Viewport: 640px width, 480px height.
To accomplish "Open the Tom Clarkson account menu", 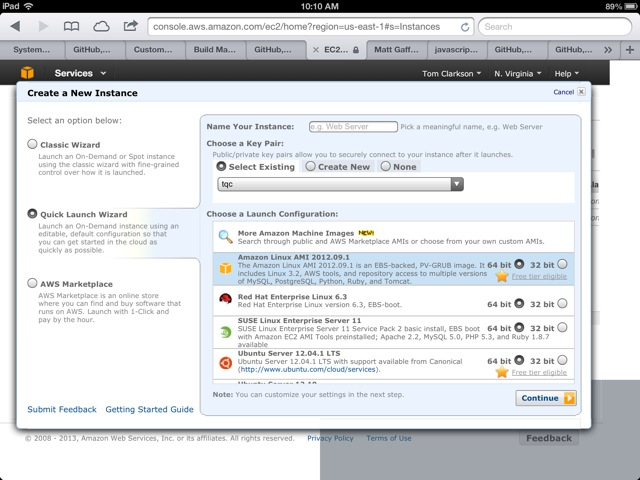I will coord(451,73).
